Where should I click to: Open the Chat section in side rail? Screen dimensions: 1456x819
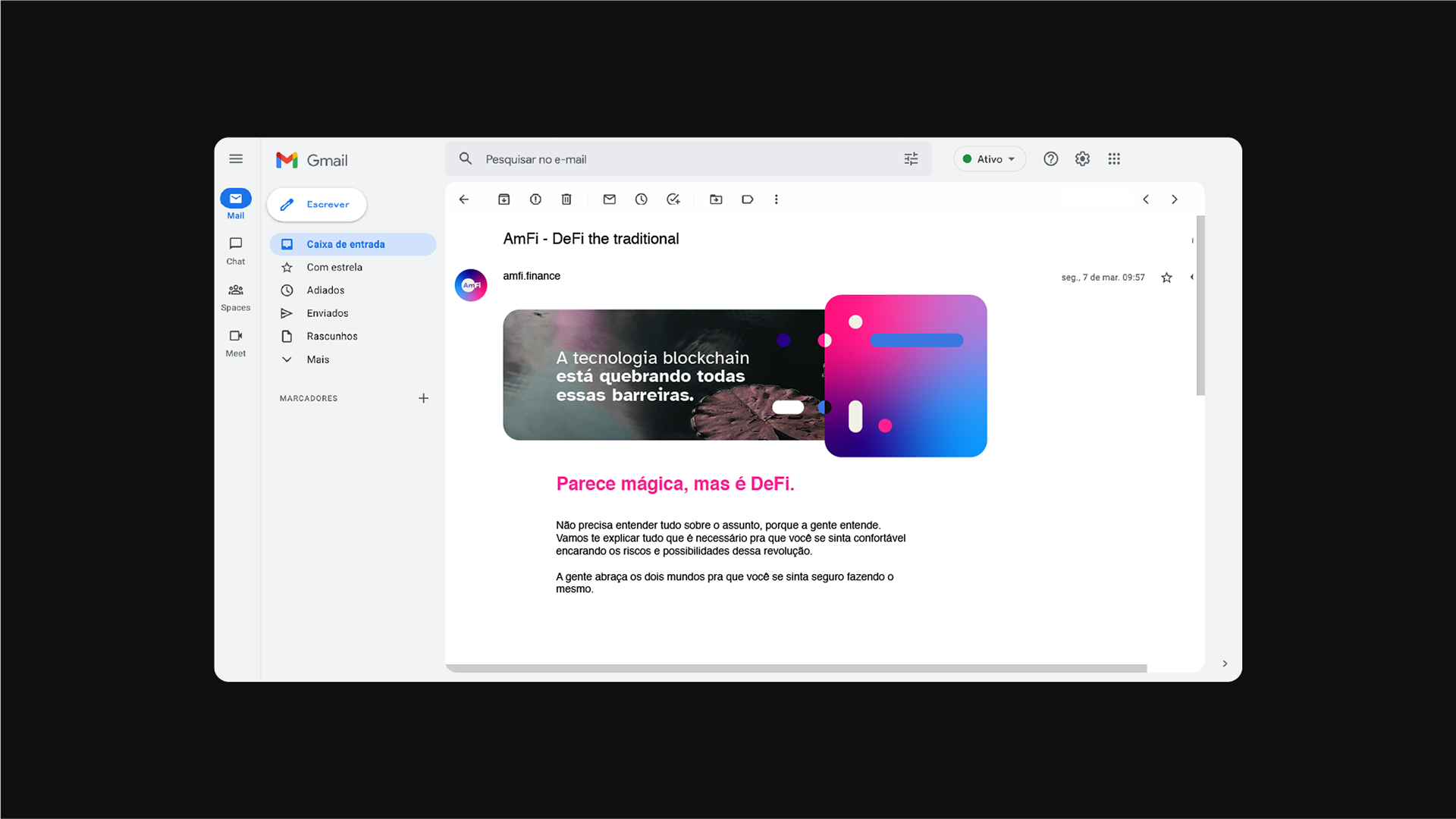pyautogui.click(x=236, y=251)
